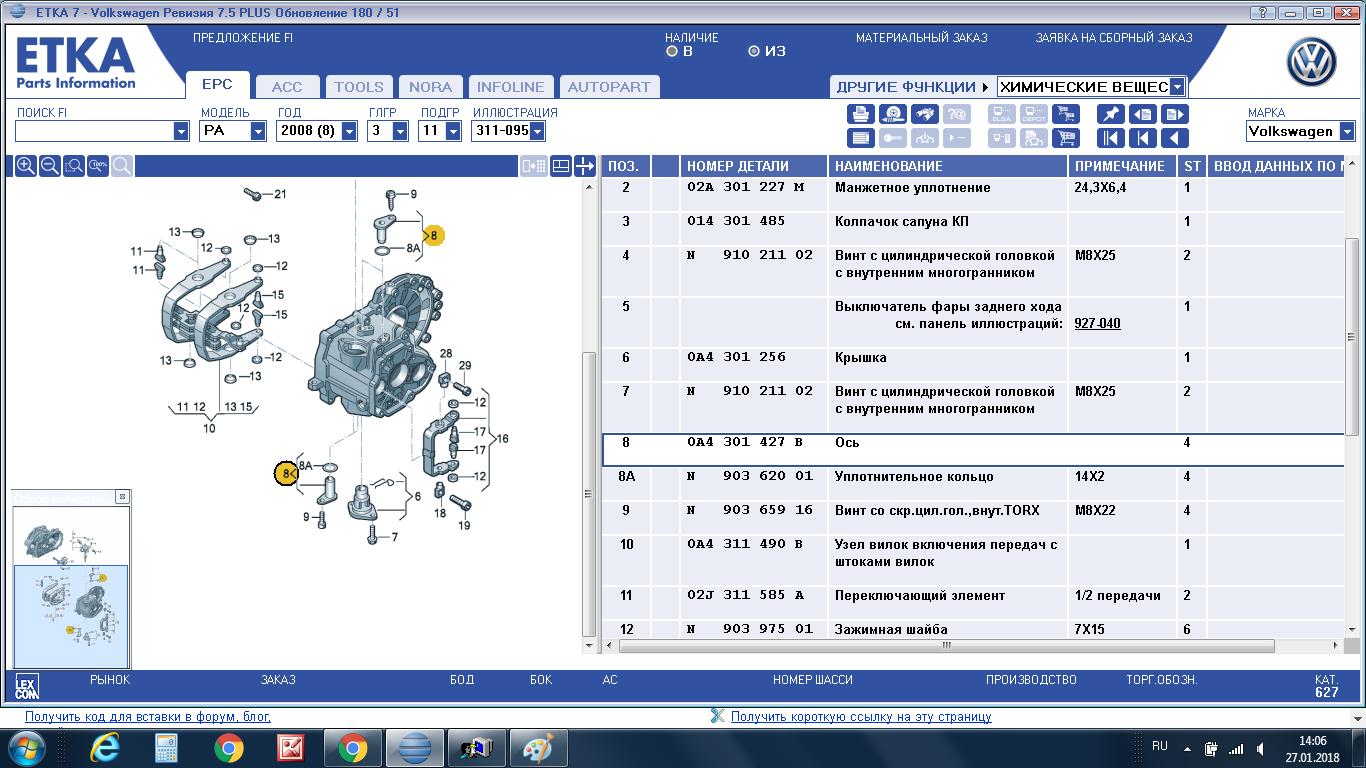Click the volume icon in system tray
This screenshot has width=1366, height=768.
point(1259,748)
